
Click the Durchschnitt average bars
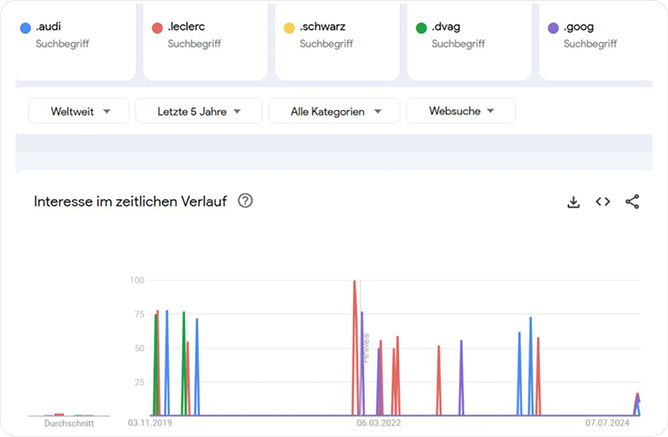click(x=69, y=414)
